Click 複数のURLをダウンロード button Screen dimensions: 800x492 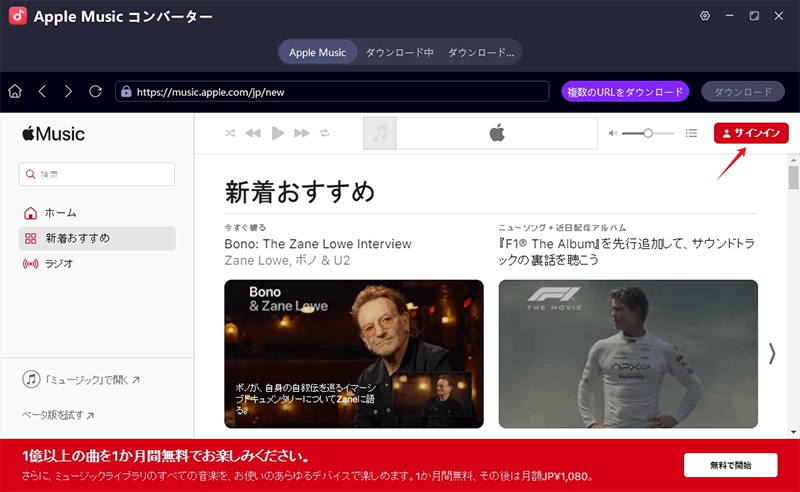[x=625, y=92]
